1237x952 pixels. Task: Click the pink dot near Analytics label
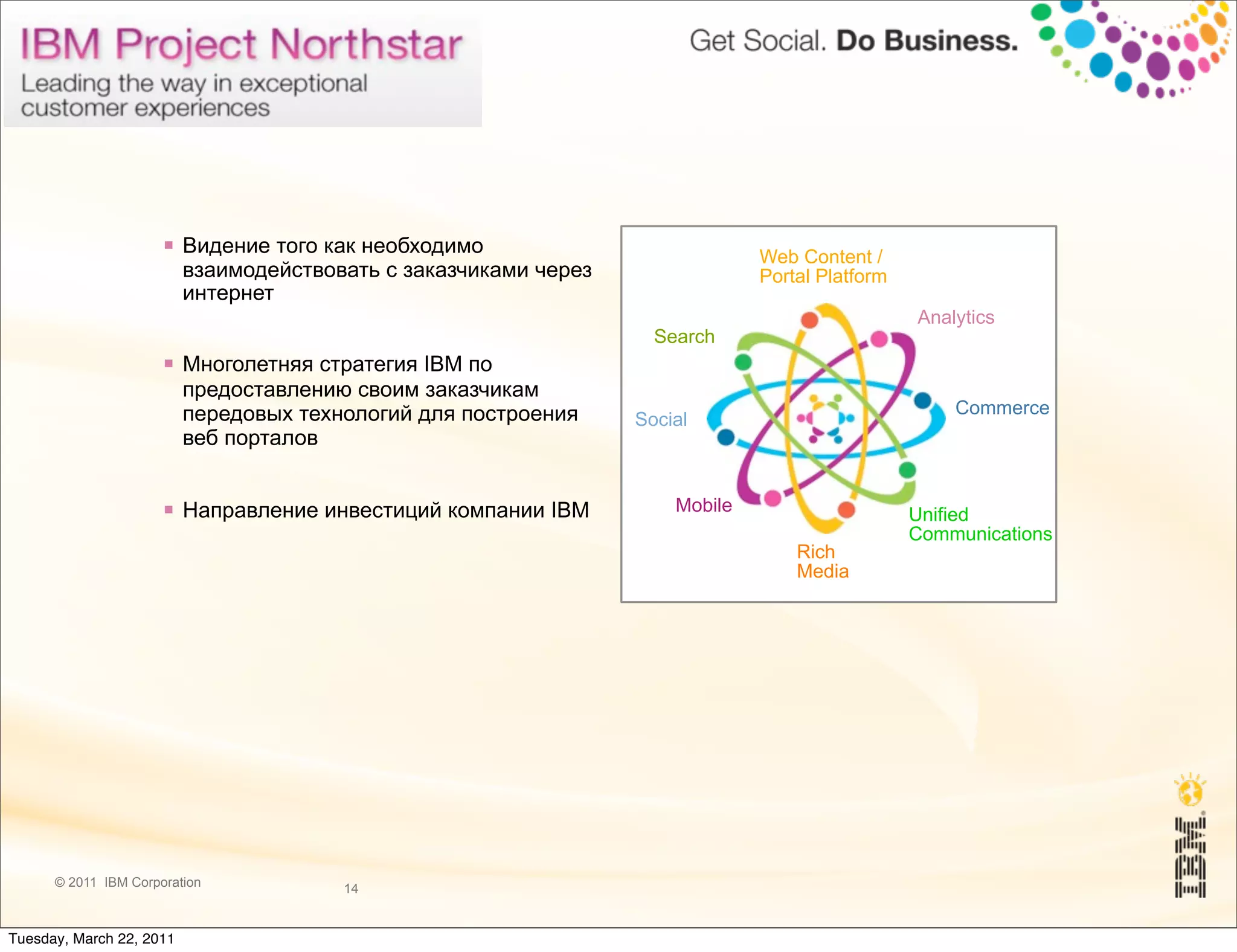pos(879,339)
